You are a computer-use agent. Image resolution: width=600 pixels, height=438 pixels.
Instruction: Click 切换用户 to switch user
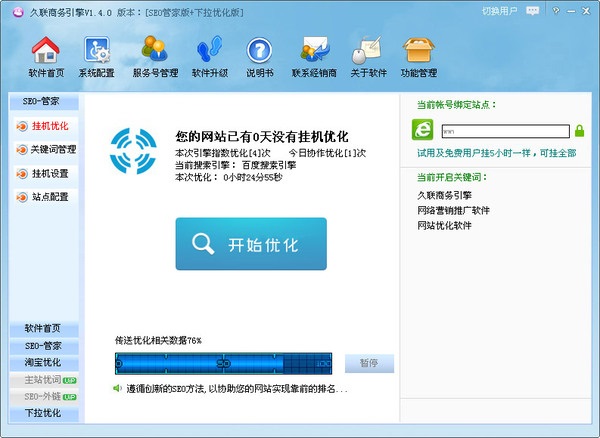499,11
